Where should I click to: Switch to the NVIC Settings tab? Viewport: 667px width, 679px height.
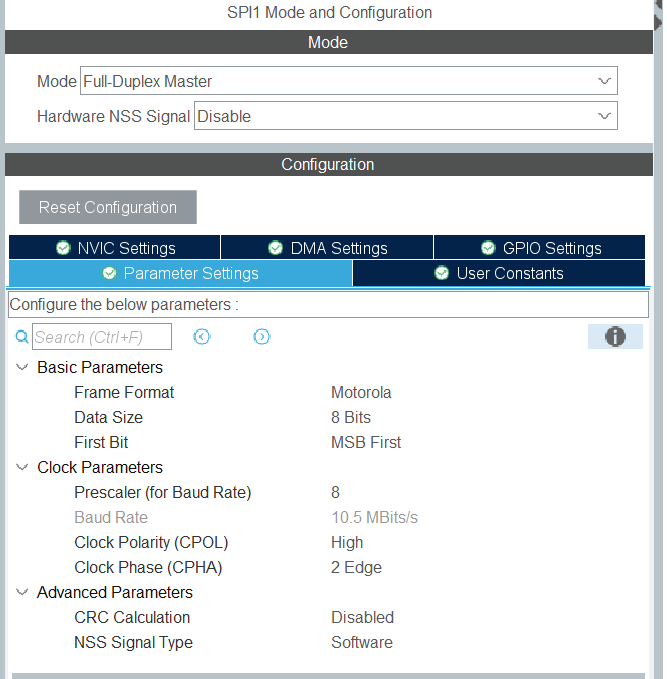click(x=115, y=248)
